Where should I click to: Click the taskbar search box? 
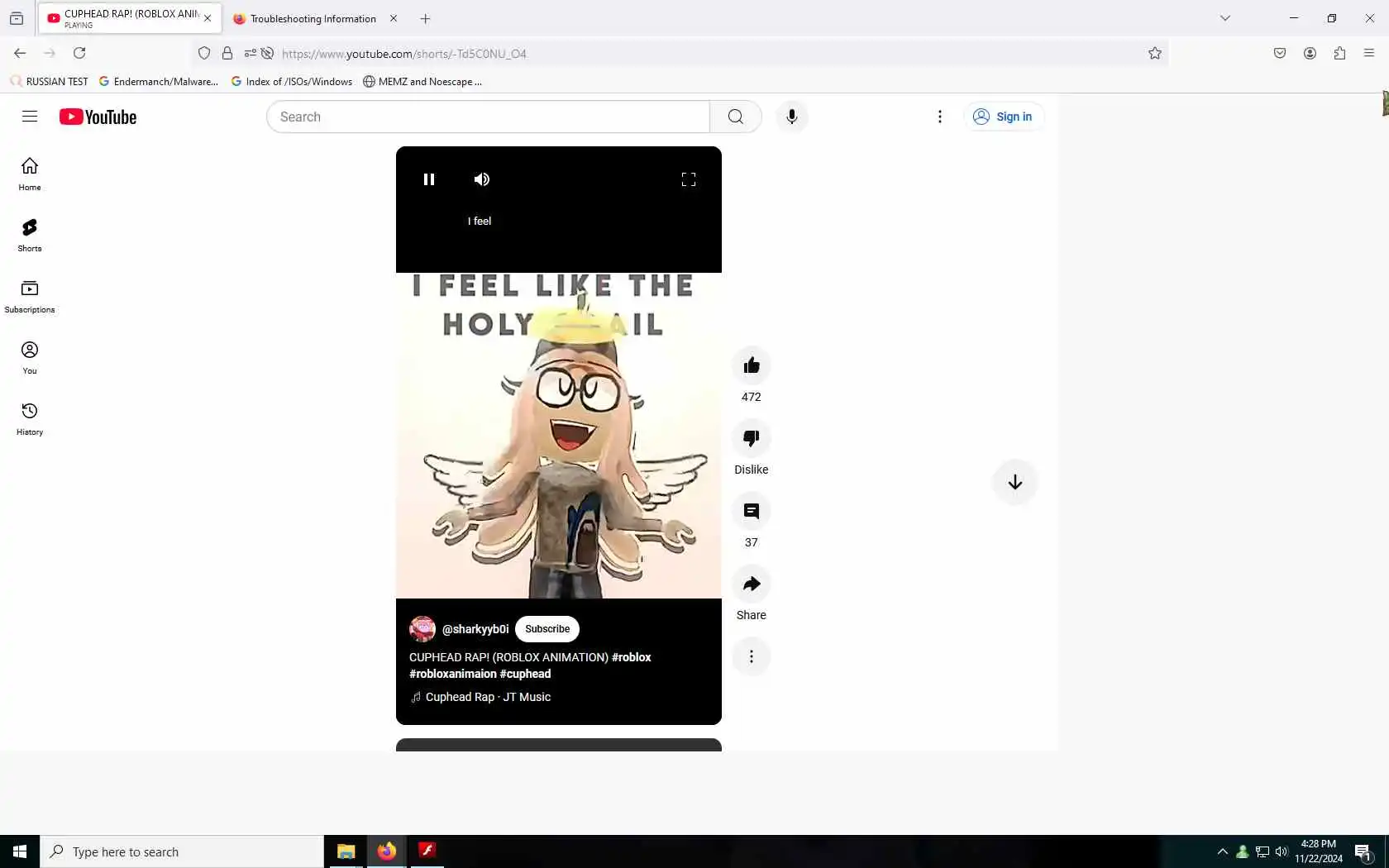pyautogui.click(x=182, y=851)
